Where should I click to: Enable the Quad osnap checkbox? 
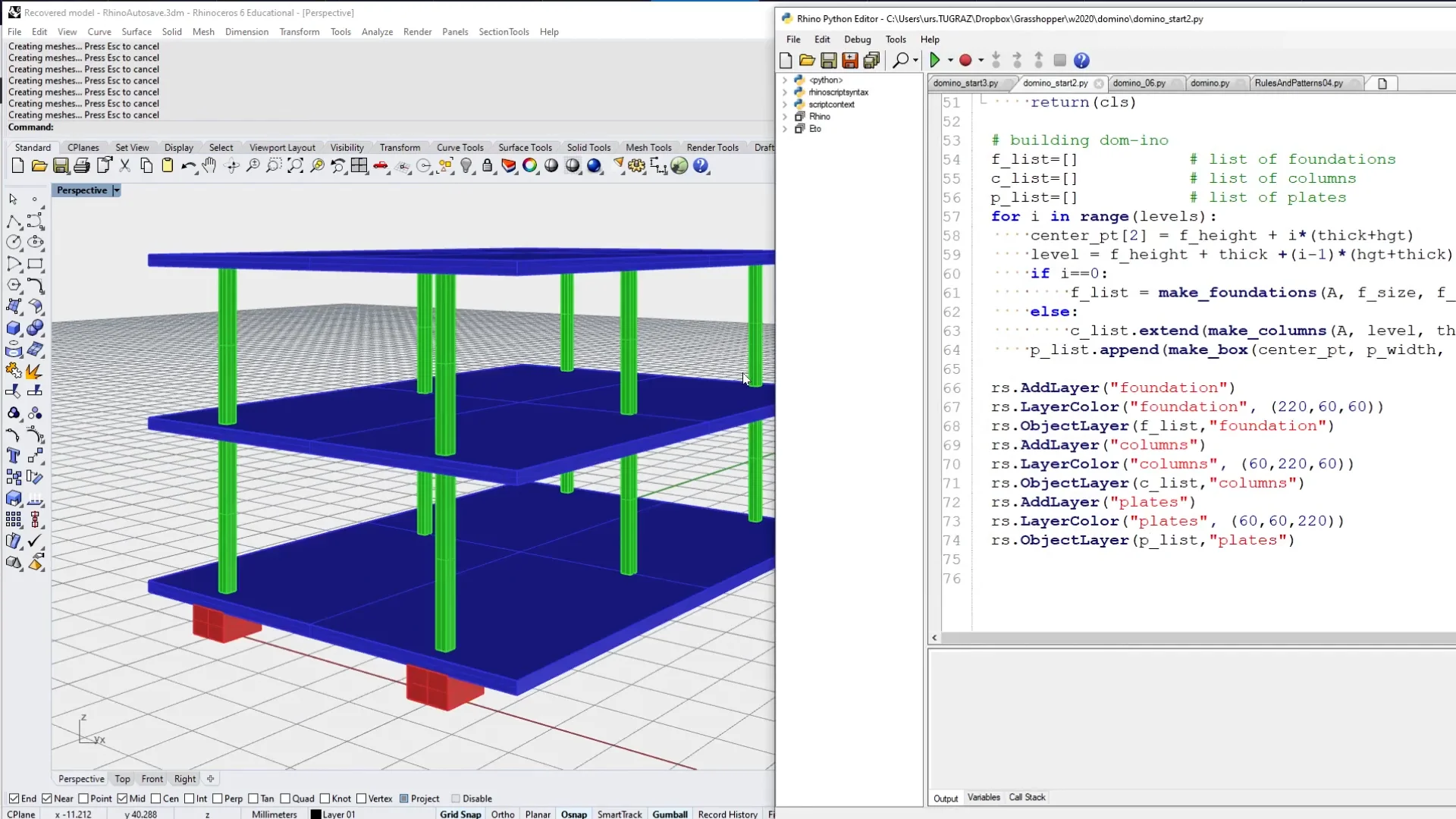(285, 799)
